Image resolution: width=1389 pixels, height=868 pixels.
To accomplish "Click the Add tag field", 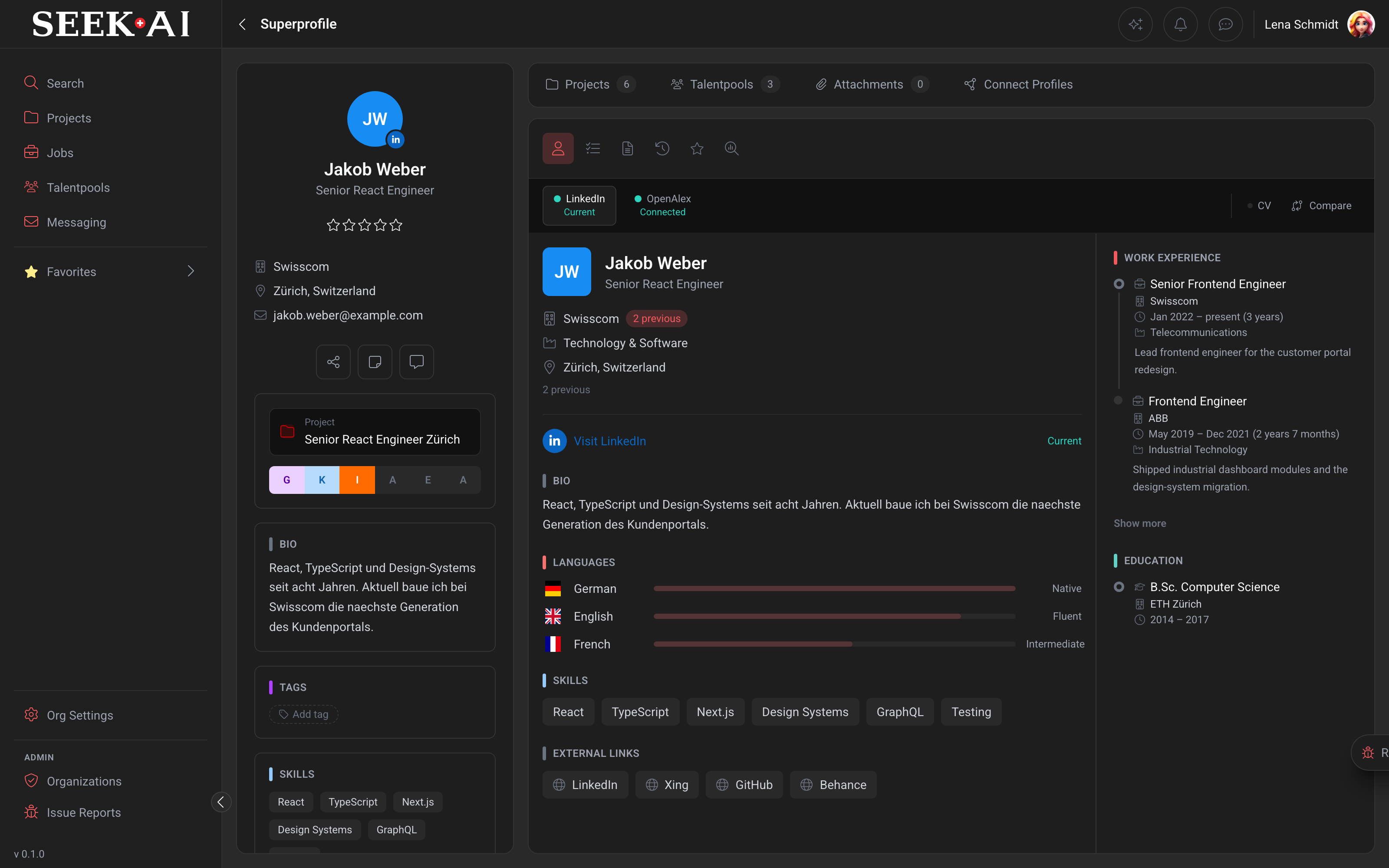I will point(304,714).
